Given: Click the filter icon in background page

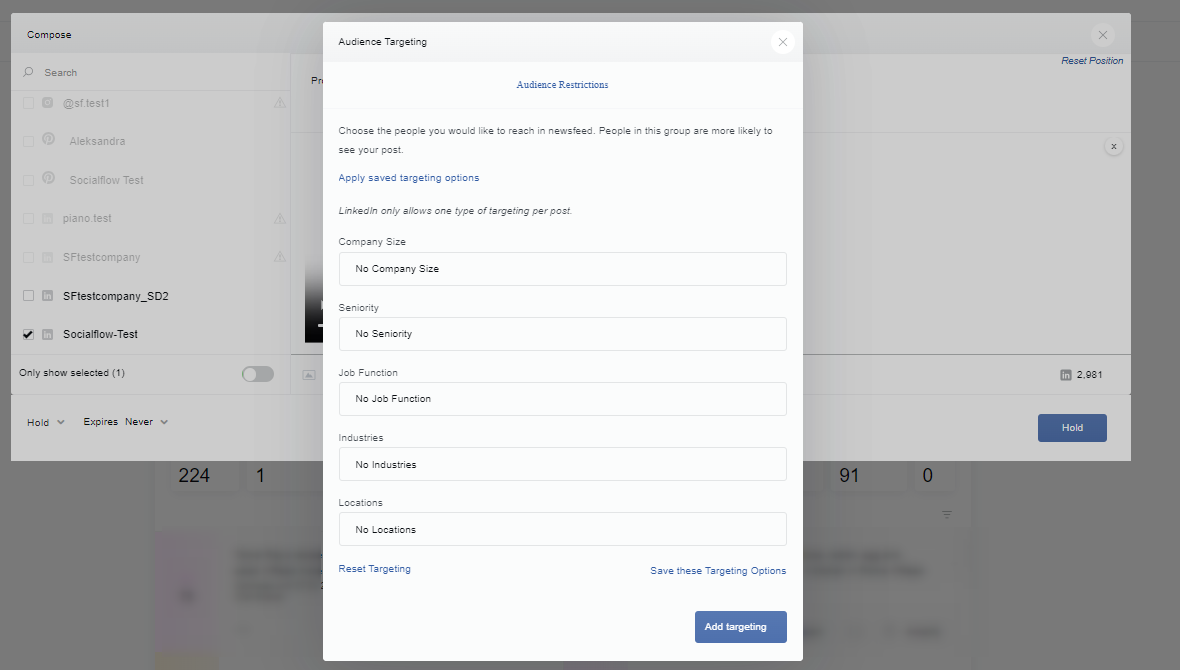Looking at the screenshot, I should pos(947,514).
